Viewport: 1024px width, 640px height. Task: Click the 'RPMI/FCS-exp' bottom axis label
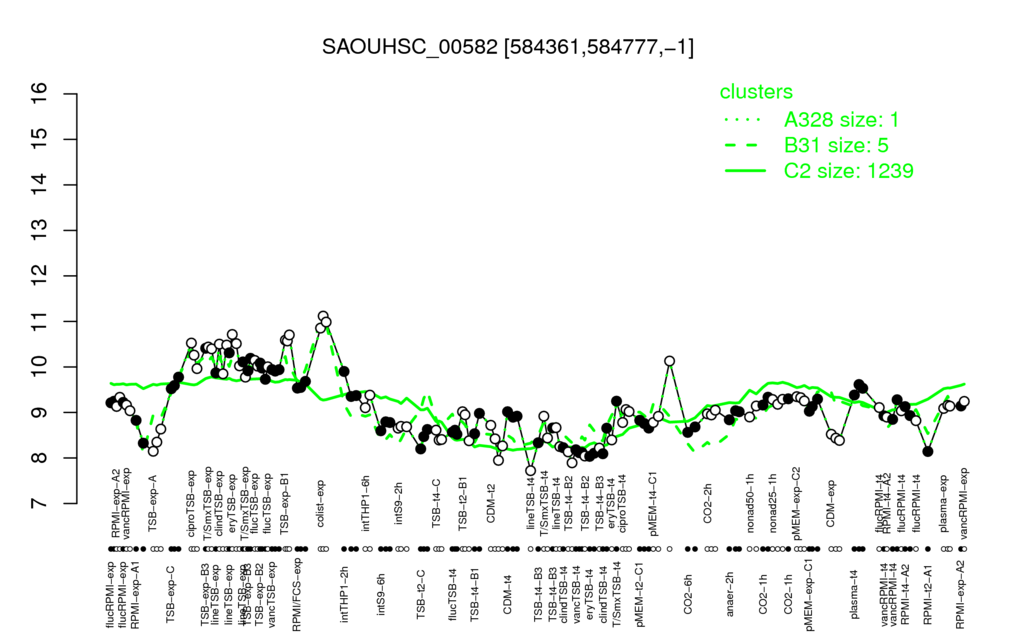(x=296, y=595)
